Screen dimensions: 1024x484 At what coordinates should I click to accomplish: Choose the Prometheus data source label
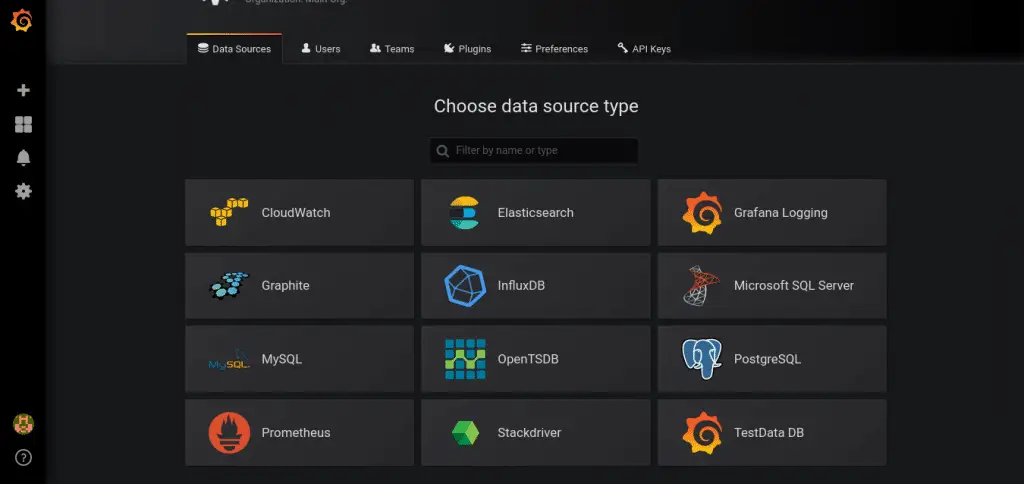coord(296,433)
